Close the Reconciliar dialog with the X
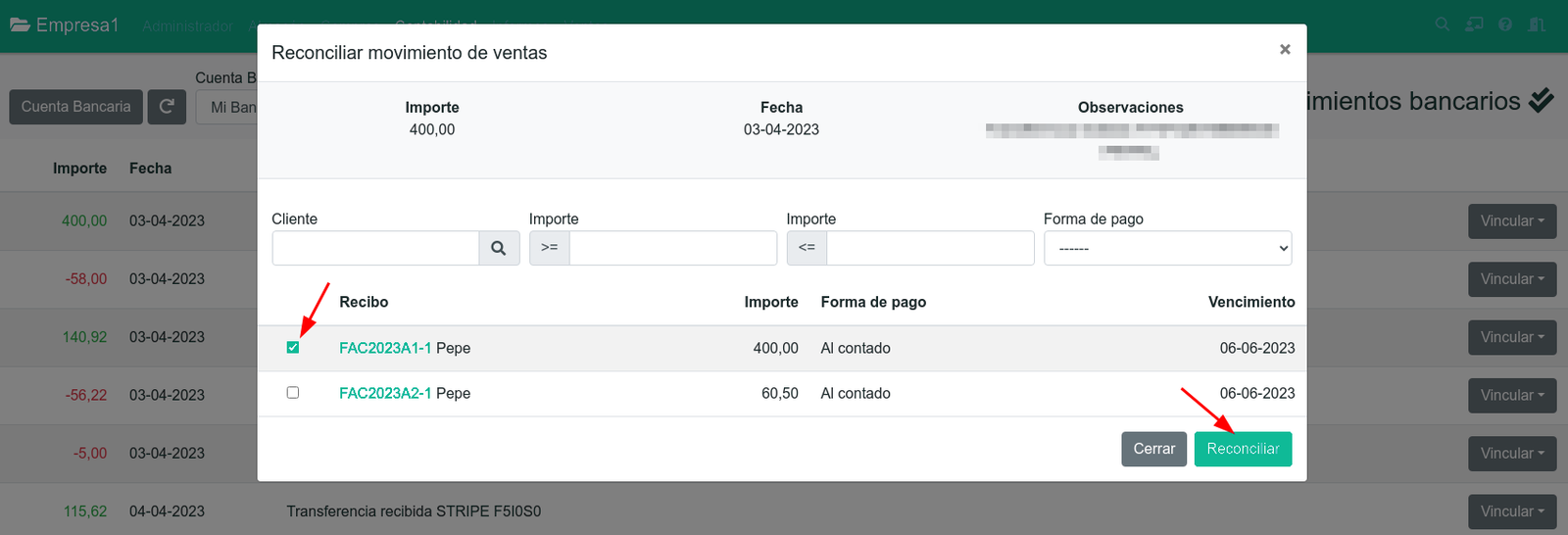1568x535 pixels. click(x=1285, y=49)
